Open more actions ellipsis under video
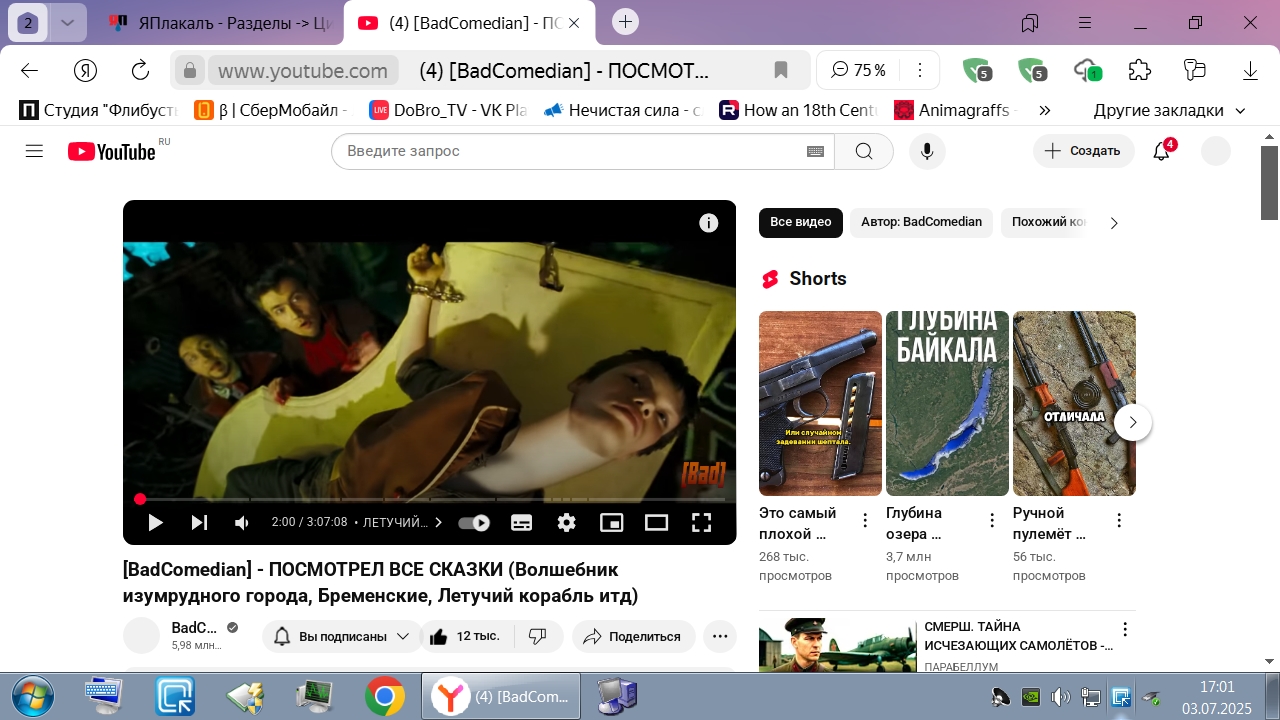 (x=720, y=636)
